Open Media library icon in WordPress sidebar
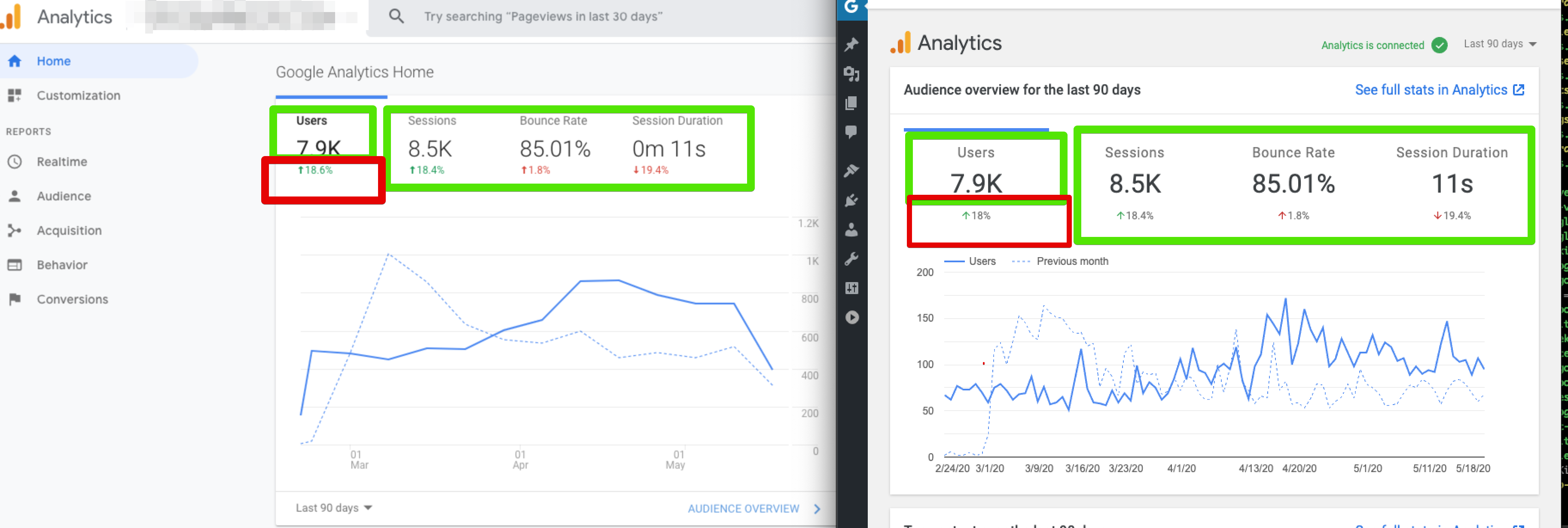This screenshot has height=528, width=1568. pyautogui.click(x=851, y=74)
